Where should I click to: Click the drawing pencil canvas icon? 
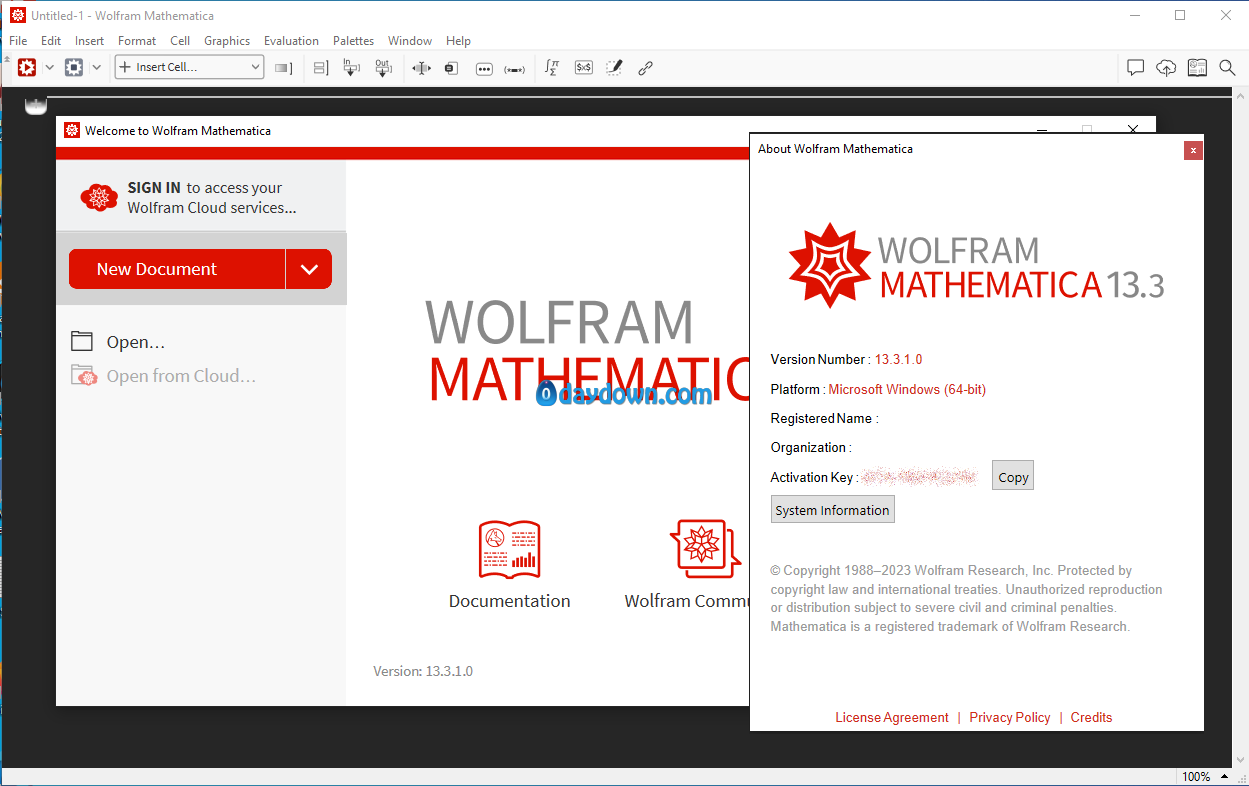click(x=614, y=67)
